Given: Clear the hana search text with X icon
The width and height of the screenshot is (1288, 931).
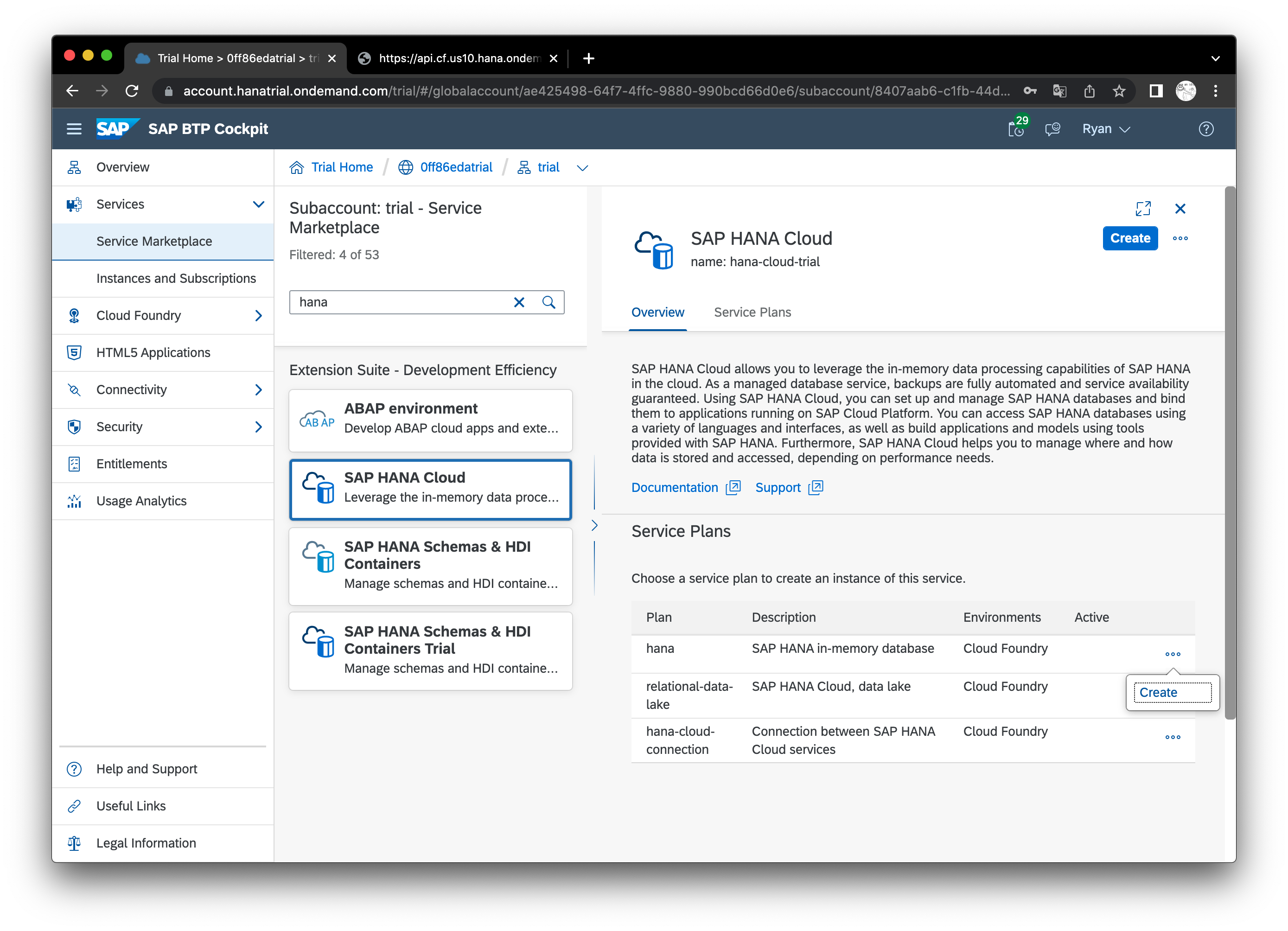Looking at the screenshot, I should click(x=519, y=302).
